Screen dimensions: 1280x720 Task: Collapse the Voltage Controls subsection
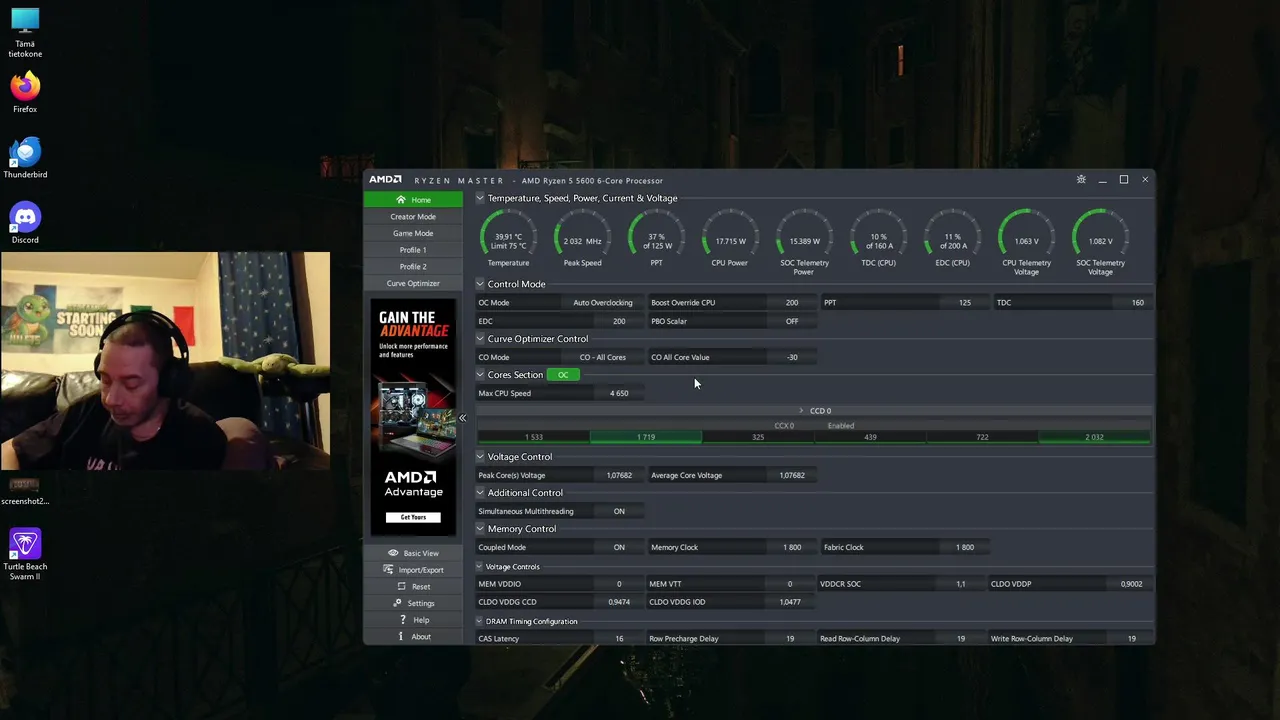pos(479,567)
